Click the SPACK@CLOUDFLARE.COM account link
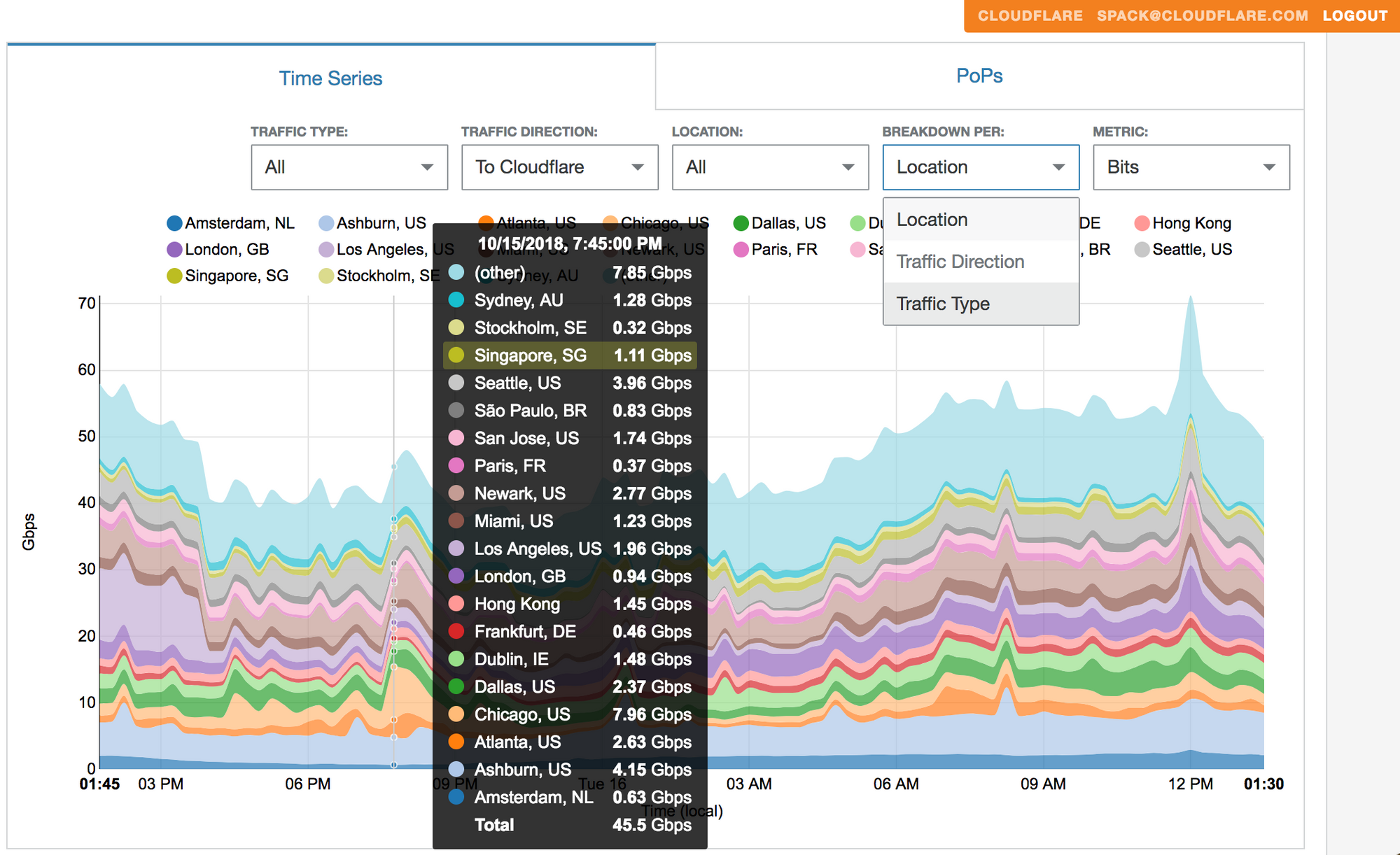 coord(1202,15)
